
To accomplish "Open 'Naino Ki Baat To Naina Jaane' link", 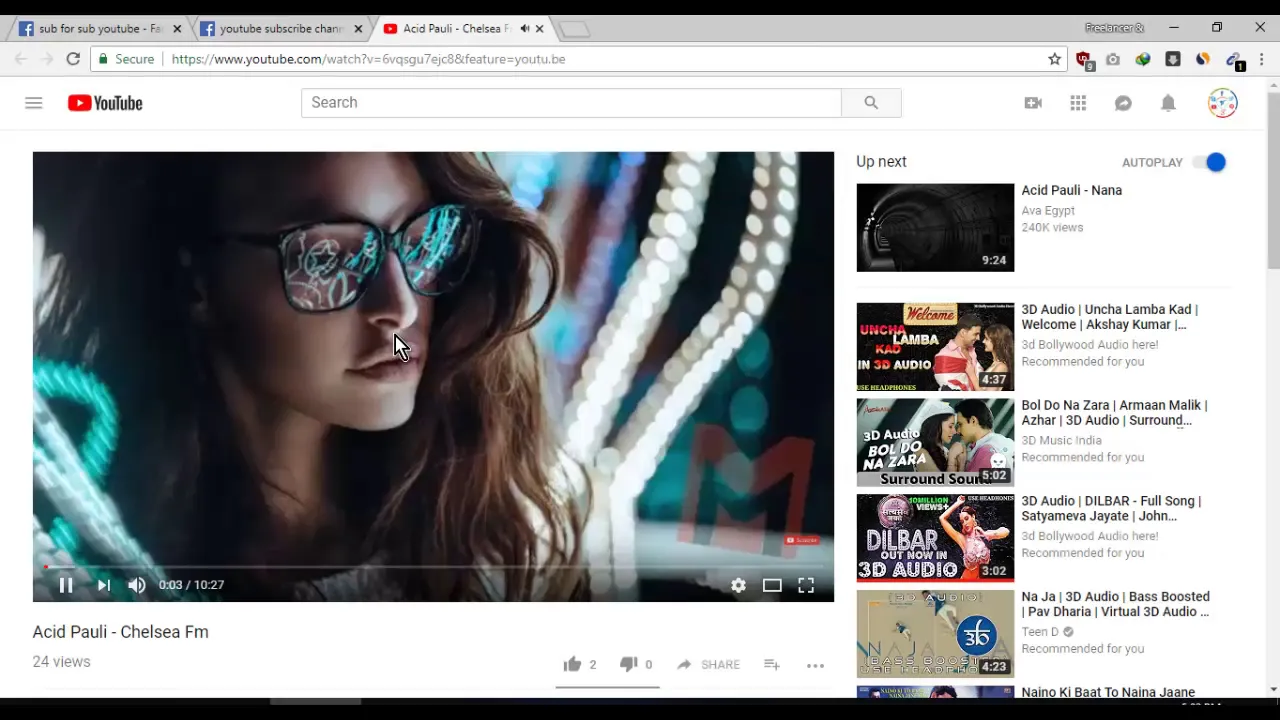I will point(1107,692).
